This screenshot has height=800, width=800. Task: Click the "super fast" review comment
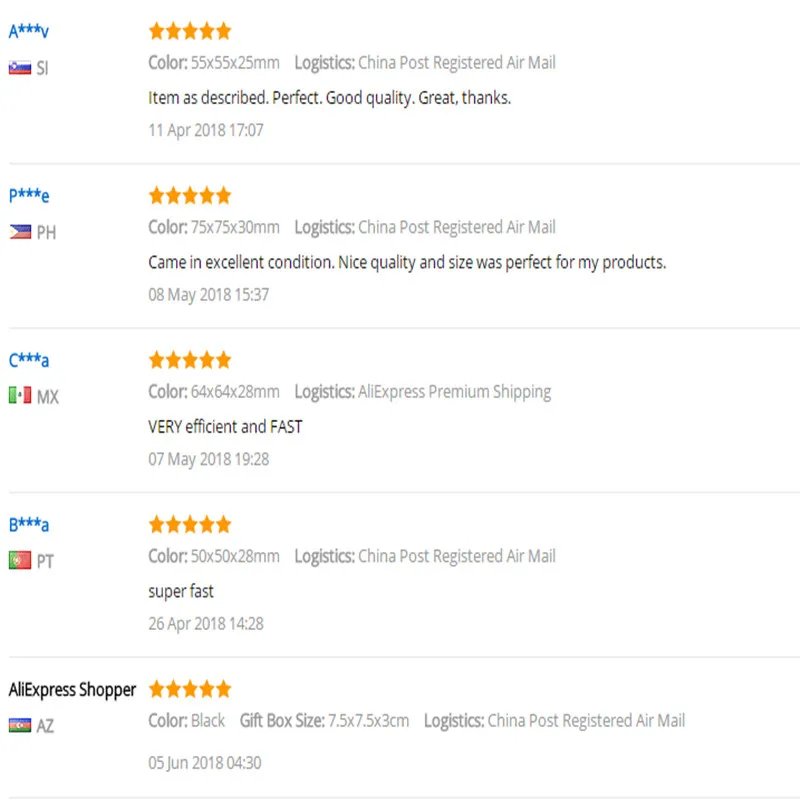click(x=181, y=591)
